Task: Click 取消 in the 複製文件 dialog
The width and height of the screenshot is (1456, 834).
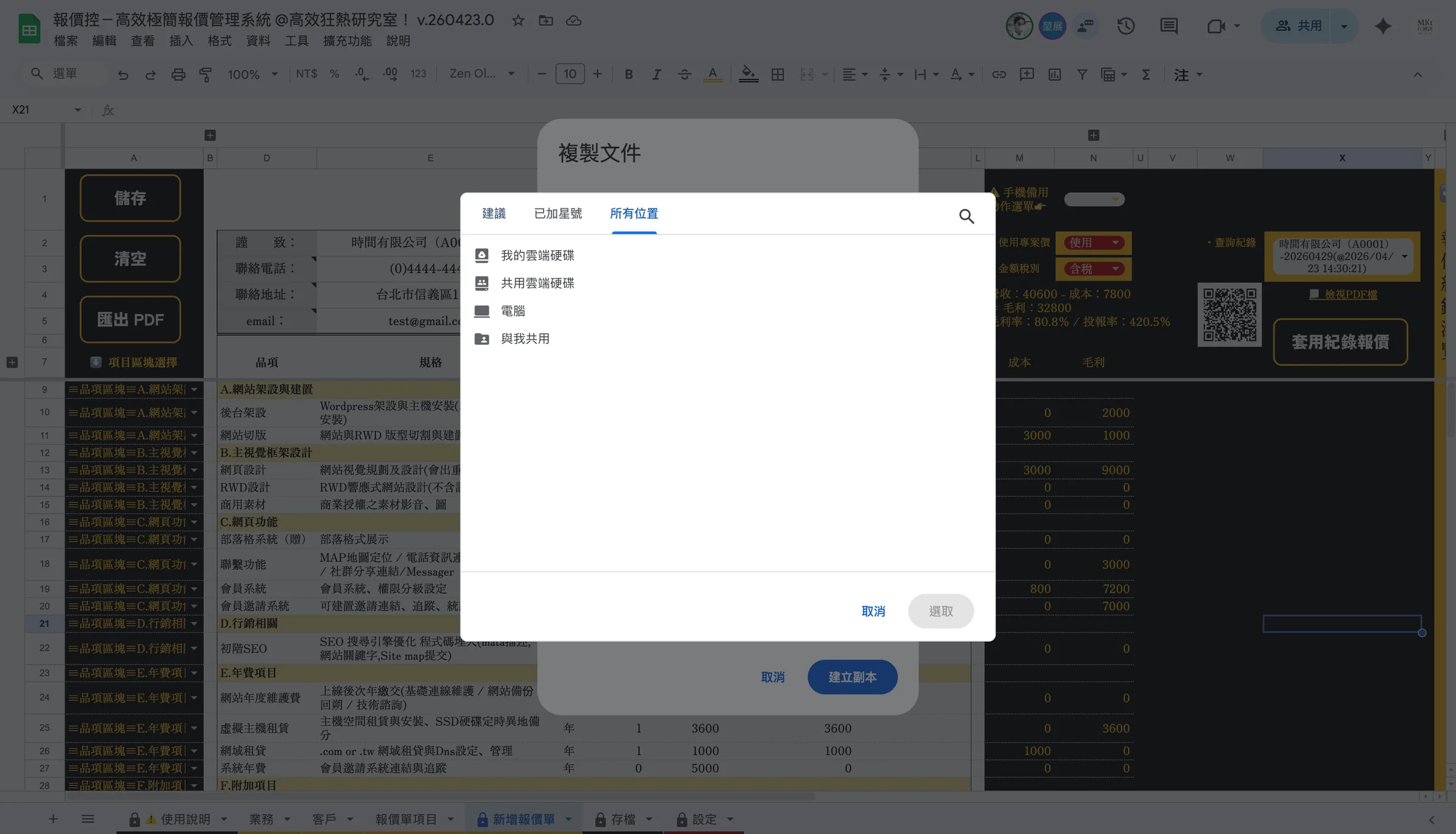Action: (772, 677)
